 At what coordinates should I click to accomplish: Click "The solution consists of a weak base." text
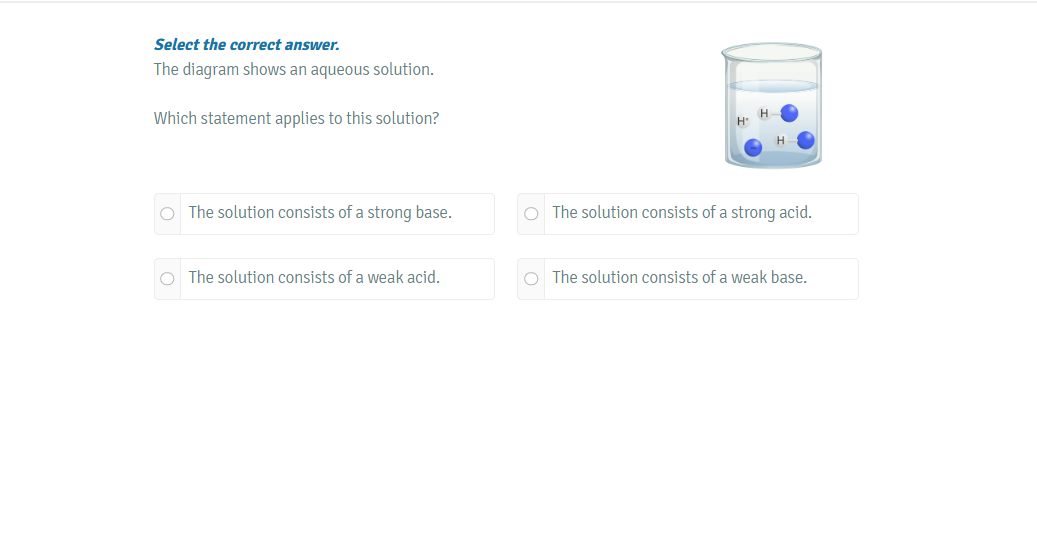pos(680,278)
